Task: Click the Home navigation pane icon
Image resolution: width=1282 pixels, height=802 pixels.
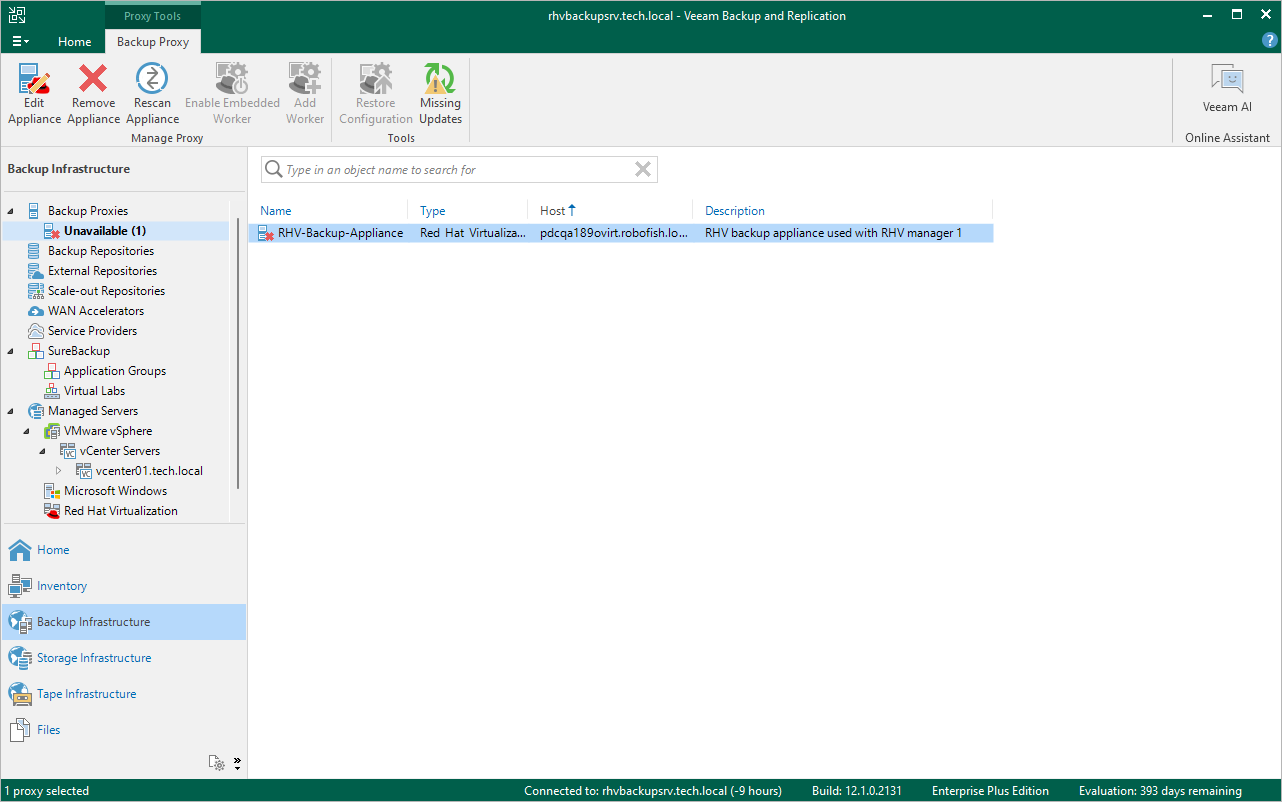Action: click(20, 550)
